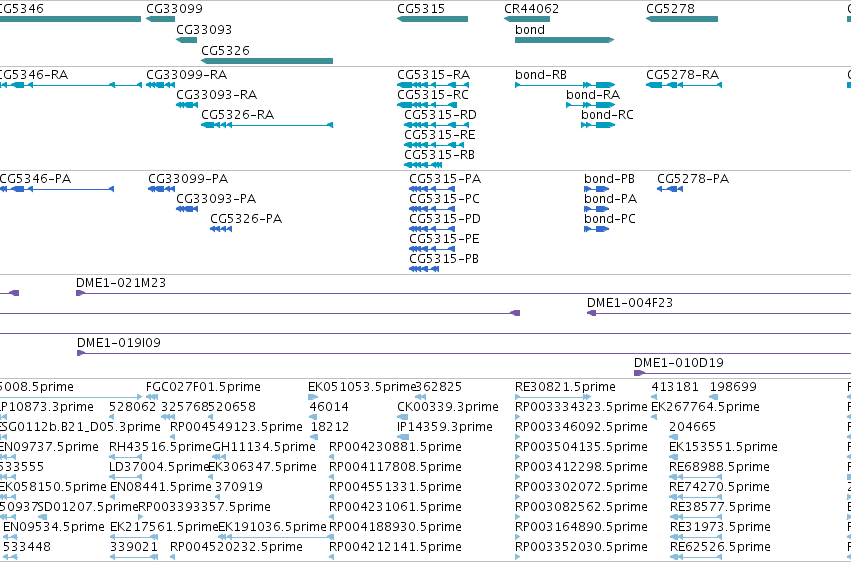Open EST entry 198699
851x562 pixels.
click(x=733, y=387)
